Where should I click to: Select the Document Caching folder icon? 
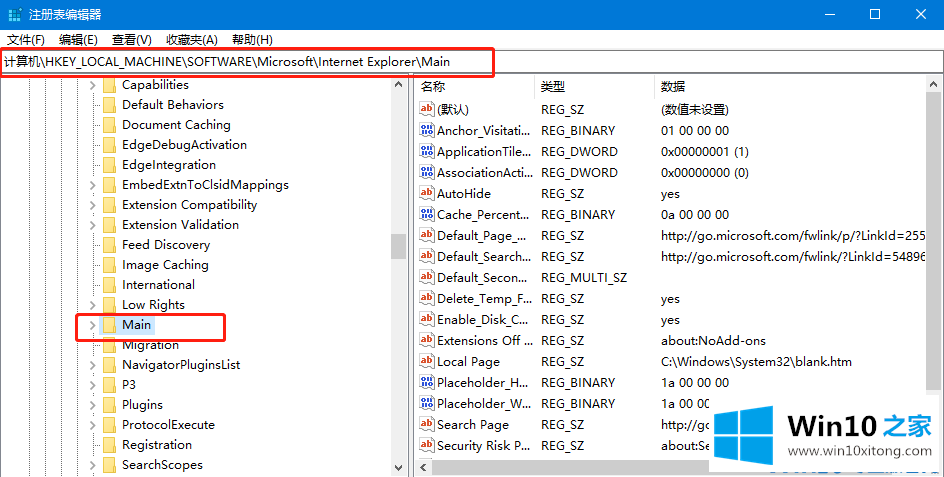(109, 125)
